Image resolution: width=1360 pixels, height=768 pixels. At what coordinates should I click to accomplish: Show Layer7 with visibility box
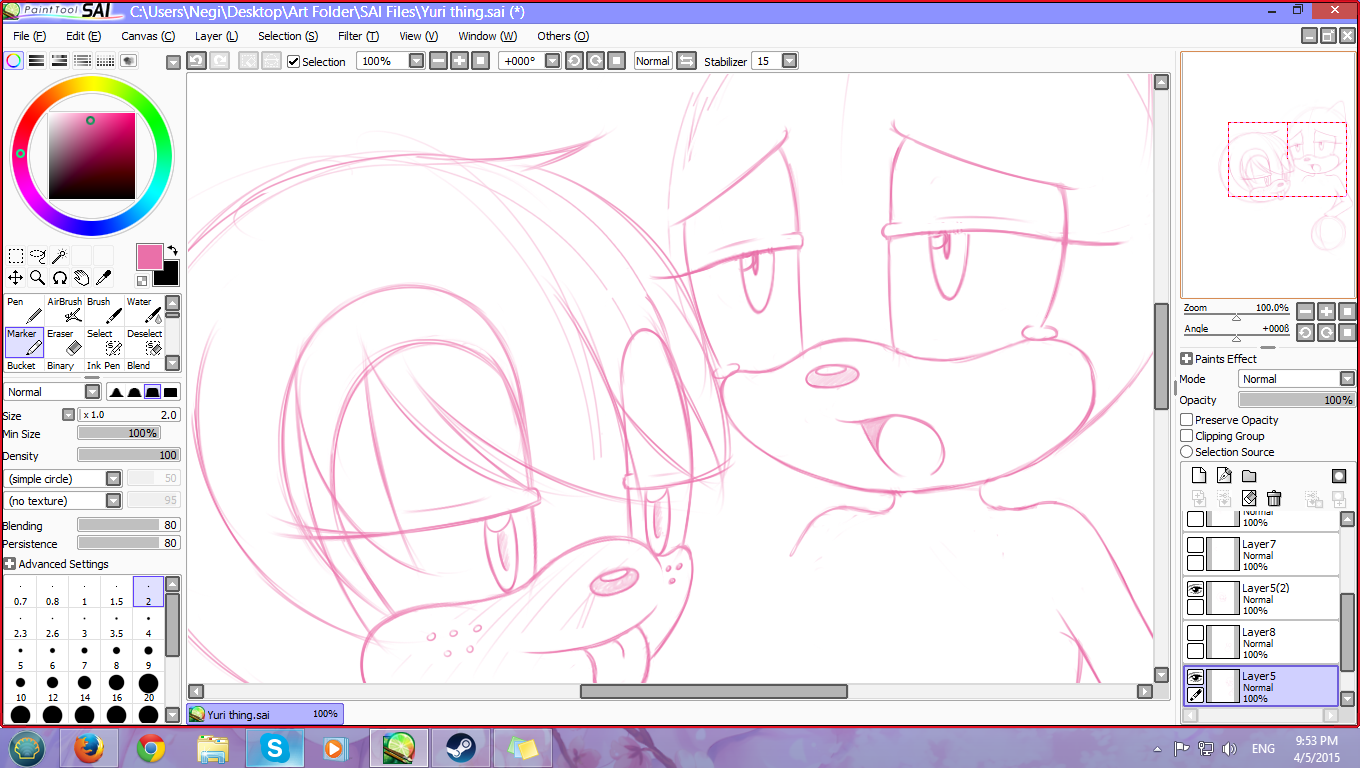click(1195, 546)
